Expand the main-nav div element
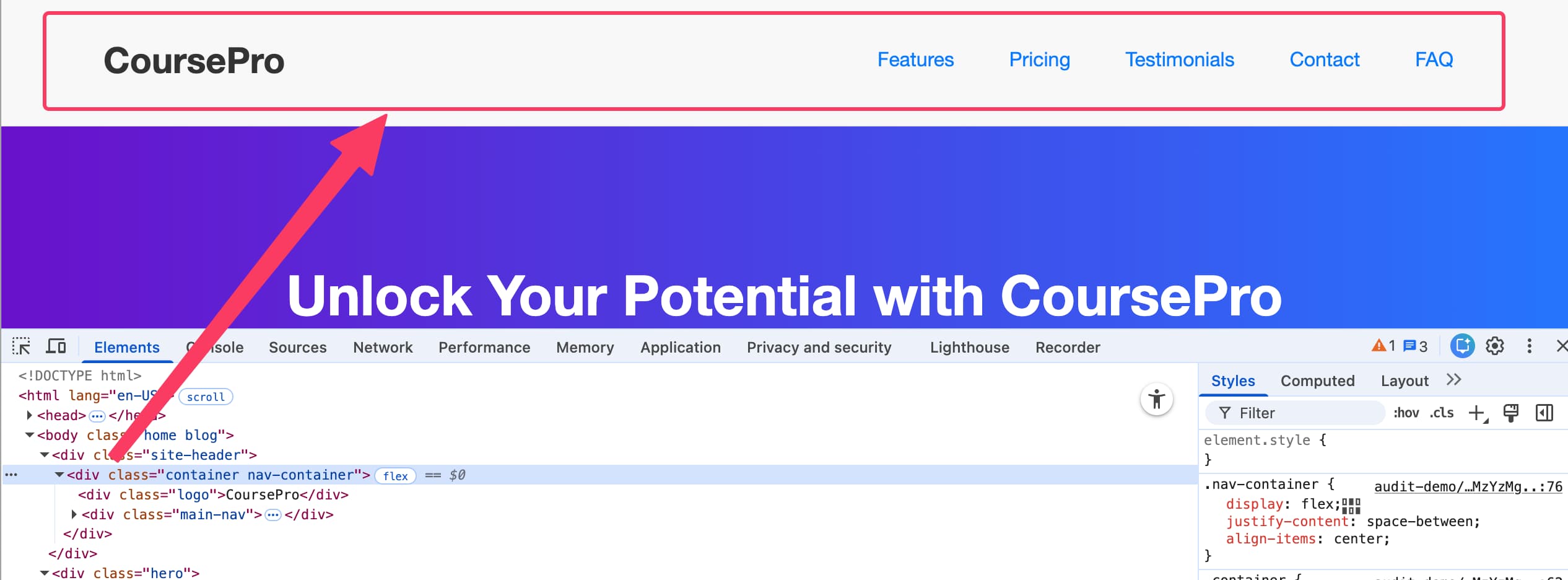Viewport: 1568px width, 580px height. tap(74, 514)
